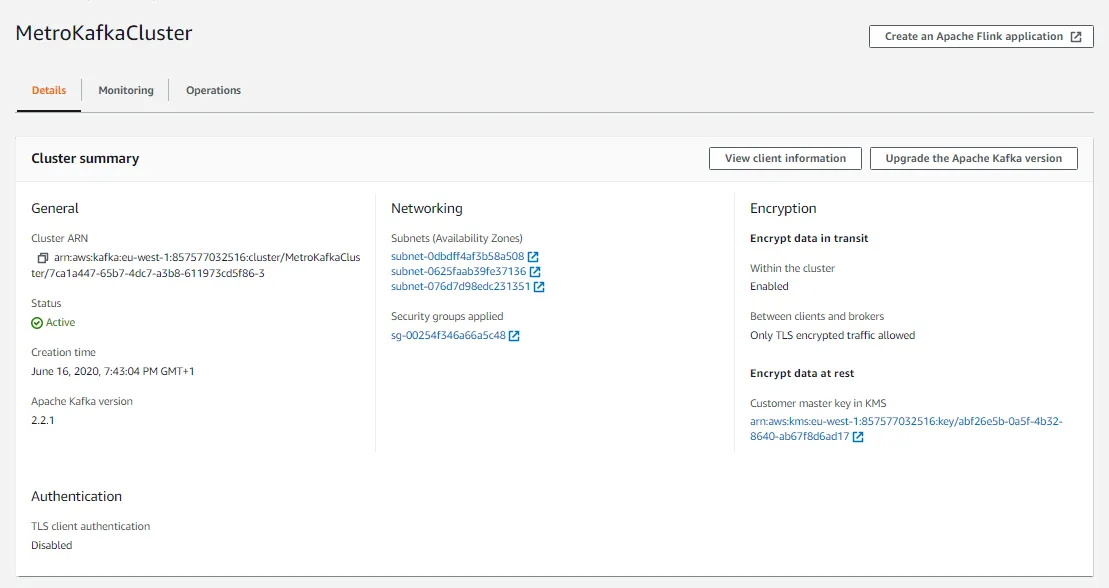1109x588 pixels.
Task: Open subnet-0625faab39fe37136 link
Action: click(x=458, y=271)
